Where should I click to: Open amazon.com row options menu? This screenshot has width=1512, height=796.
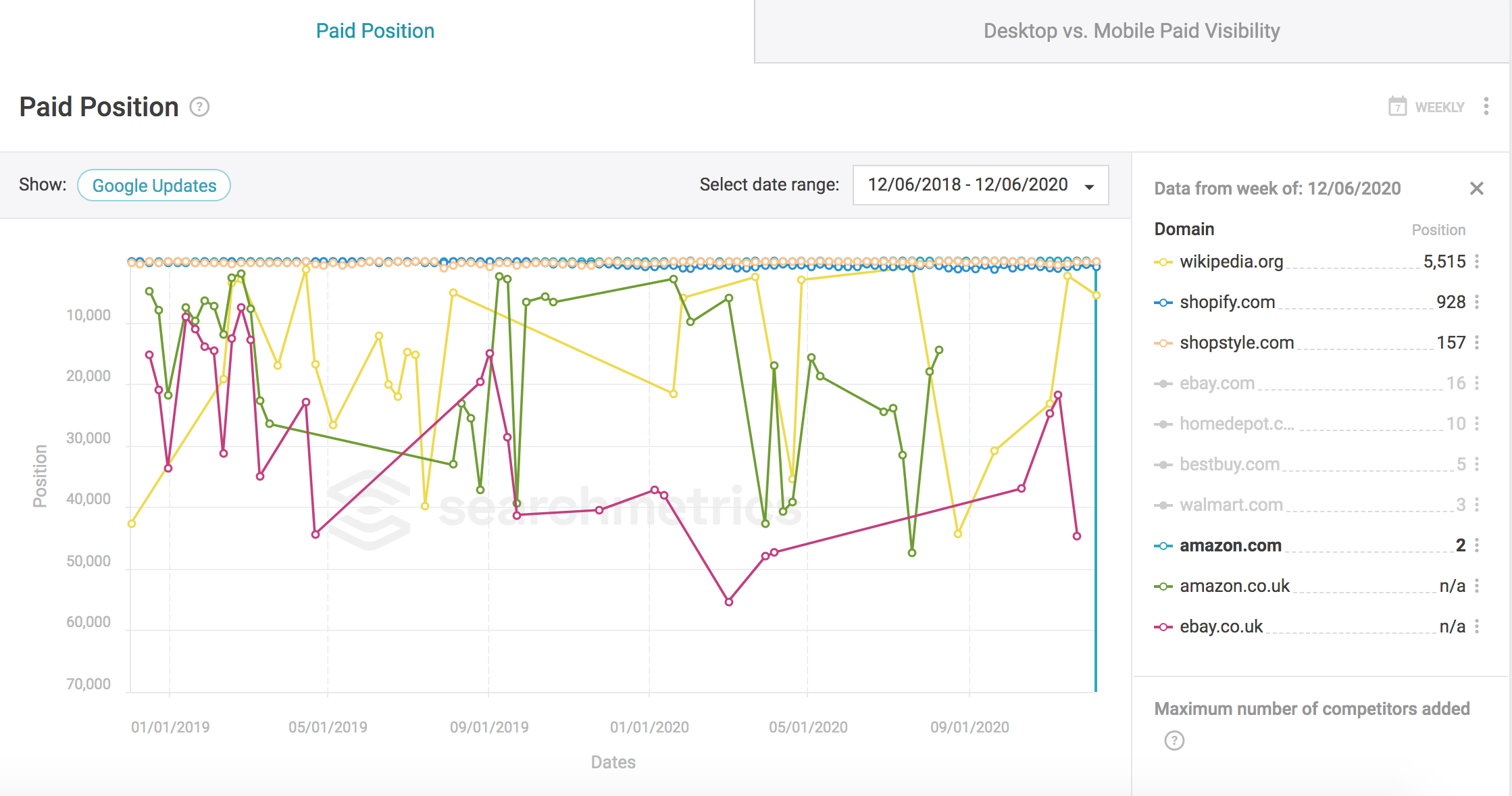(x=1477, y=545)
